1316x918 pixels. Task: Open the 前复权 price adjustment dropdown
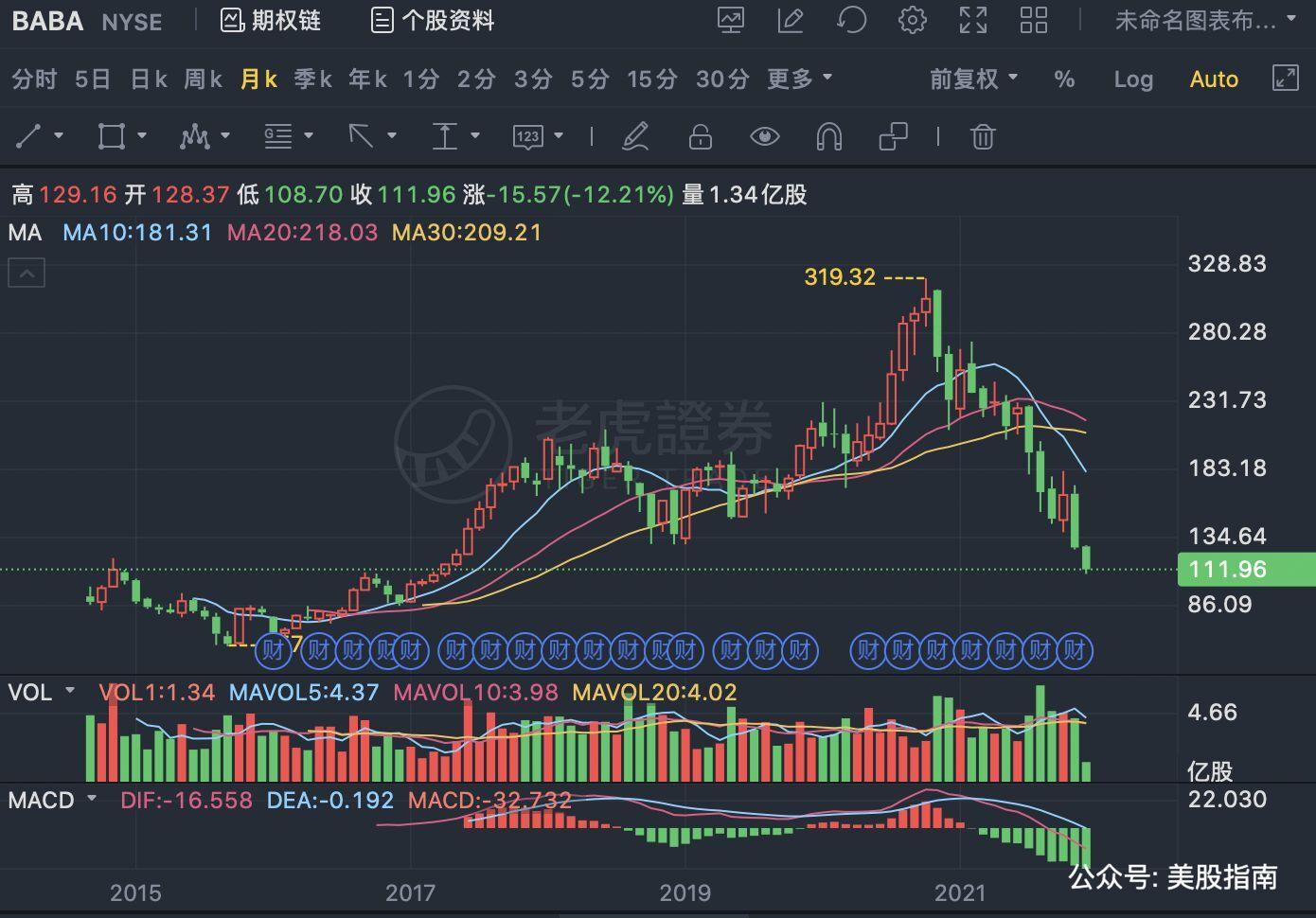click(974, 79)
